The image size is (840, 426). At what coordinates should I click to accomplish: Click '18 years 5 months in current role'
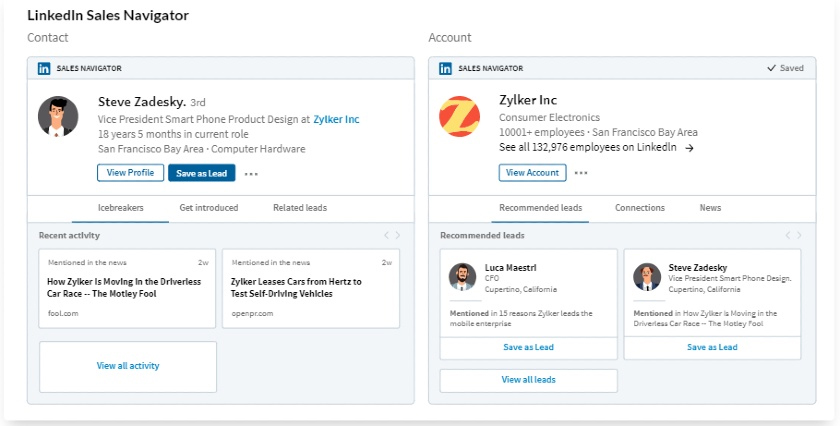coord(173,134)
